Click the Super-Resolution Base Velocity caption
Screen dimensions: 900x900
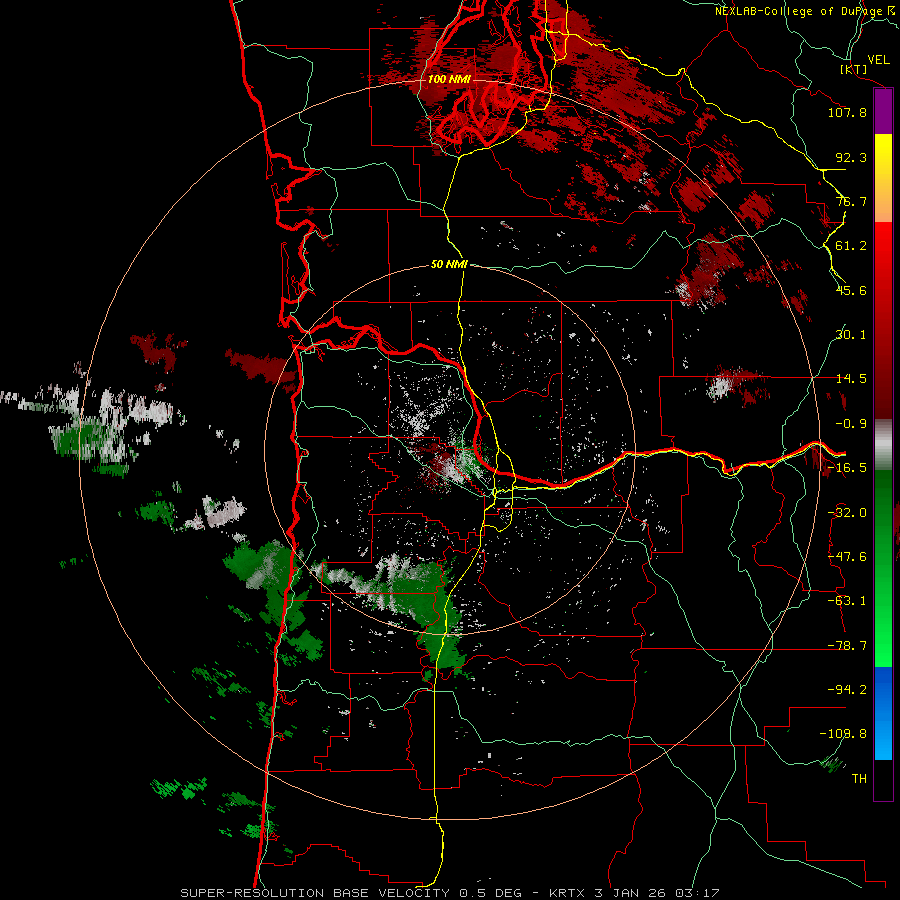point(449,893)
